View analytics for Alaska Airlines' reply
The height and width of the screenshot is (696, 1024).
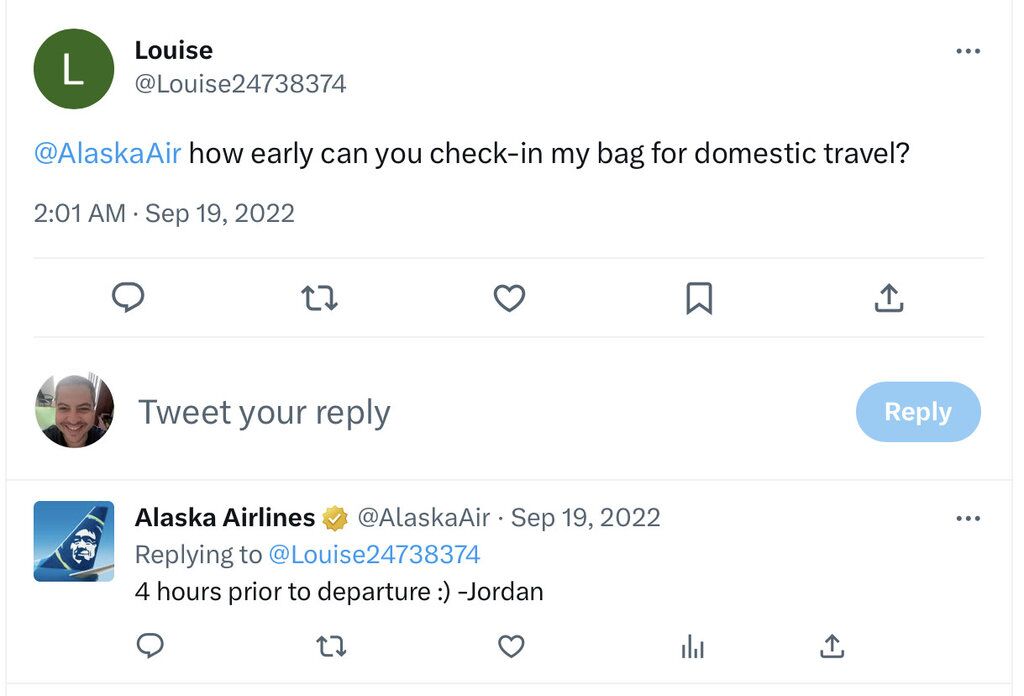coord(692,647)
